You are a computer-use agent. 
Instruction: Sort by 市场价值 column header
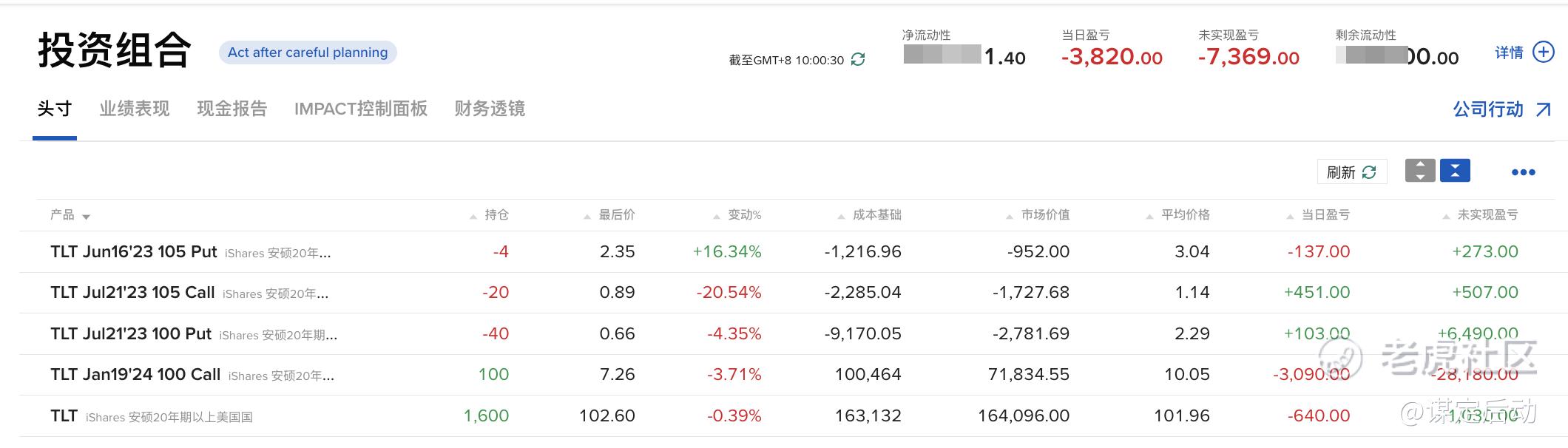click(1044, 215)
